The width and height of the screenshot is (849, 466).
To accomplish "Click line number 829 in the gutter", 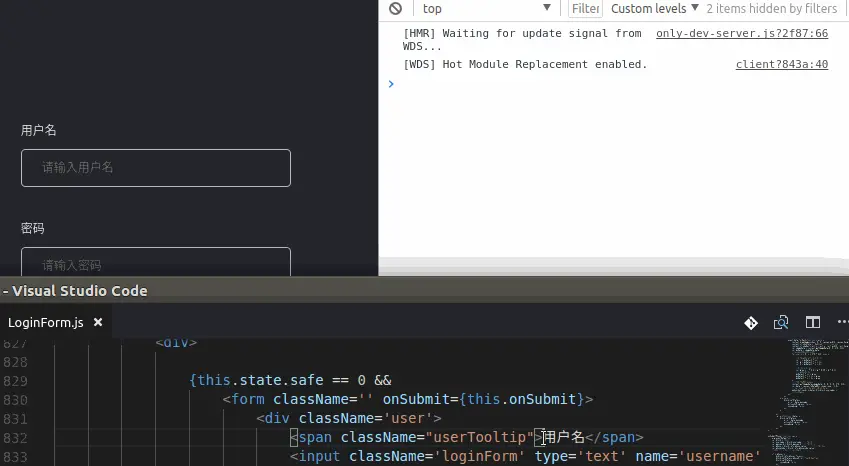I will [15, 381].
